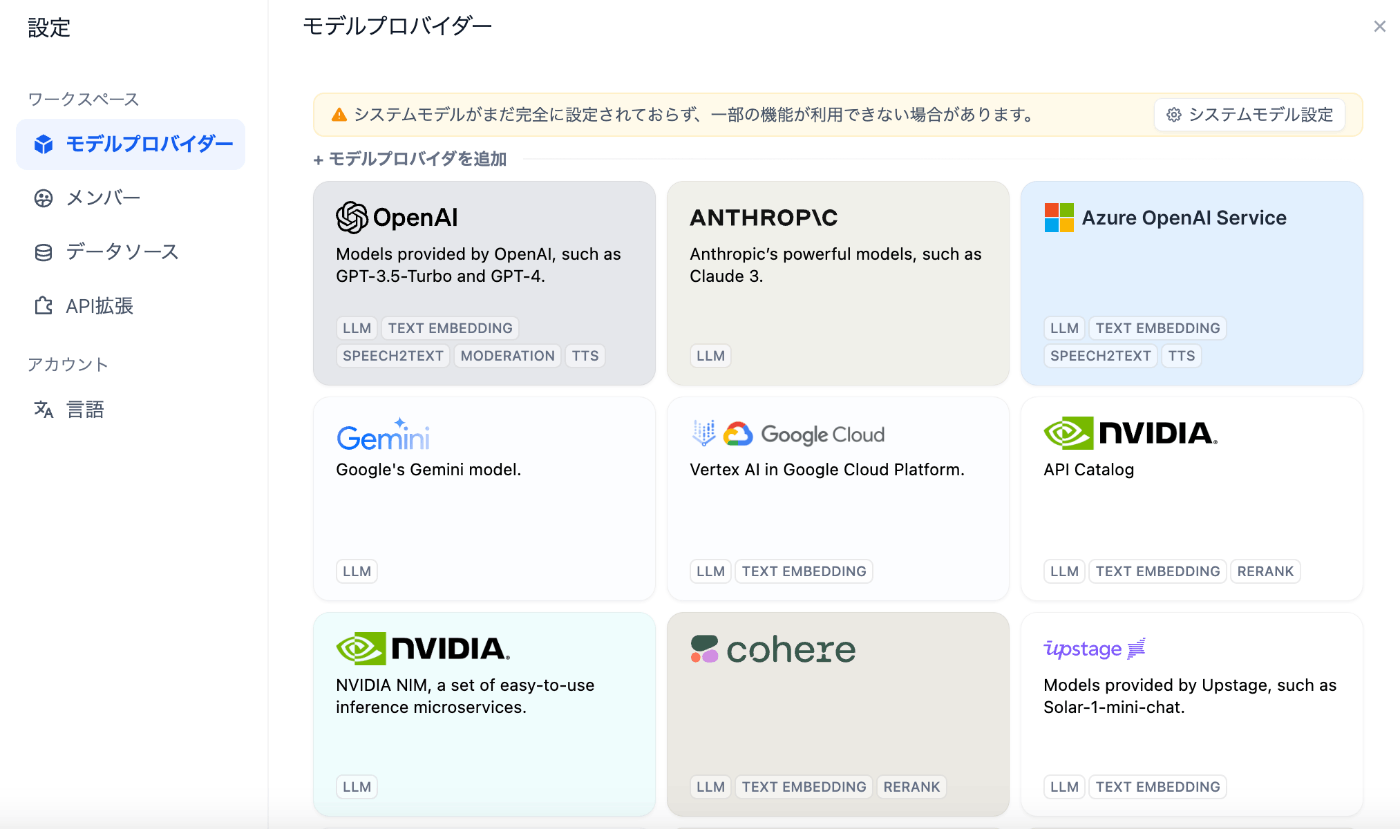
Task: Click the LLM tag on NVIDIA NIM card
Action: (357, 787)
